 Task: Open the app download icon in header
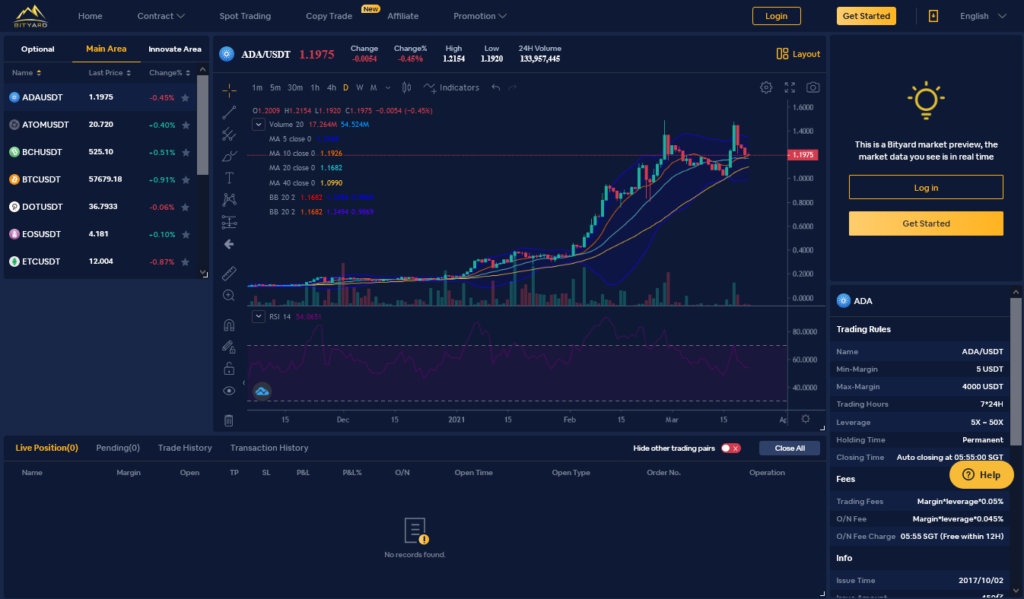tap(933, 16)
